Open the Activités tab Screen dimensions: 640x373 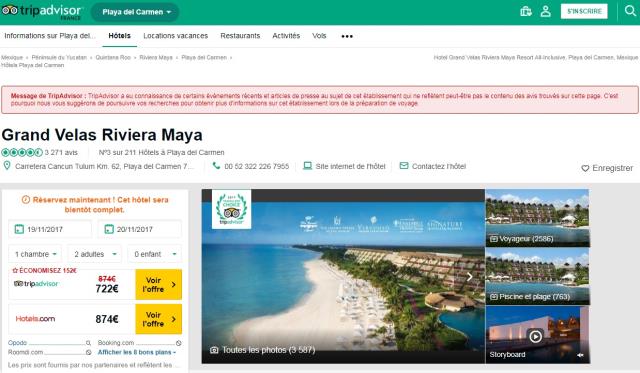(286, 36)
